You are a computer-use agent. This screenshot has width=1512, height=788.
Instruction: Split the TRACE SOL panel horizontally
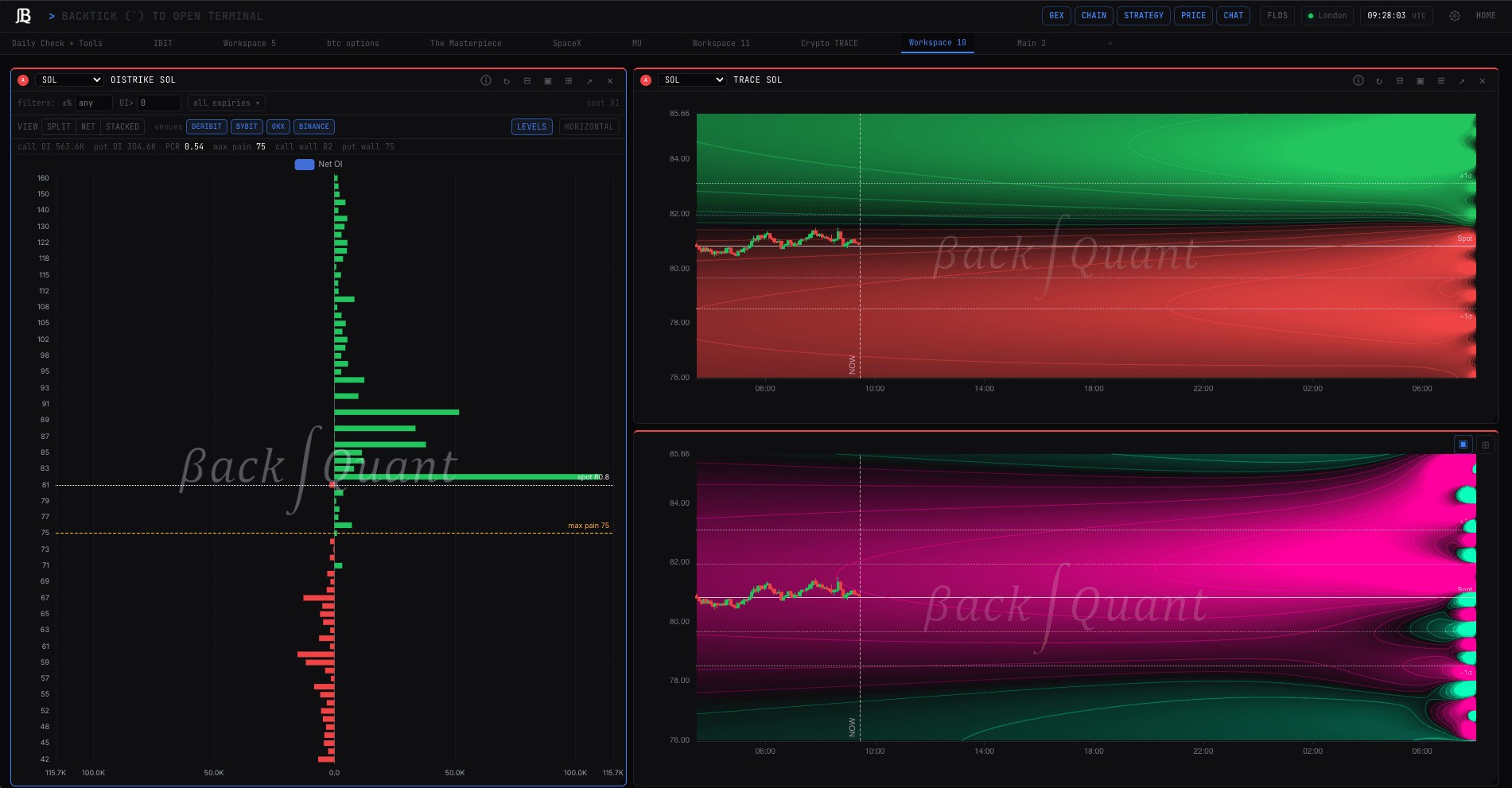[x=1400, y=80]
